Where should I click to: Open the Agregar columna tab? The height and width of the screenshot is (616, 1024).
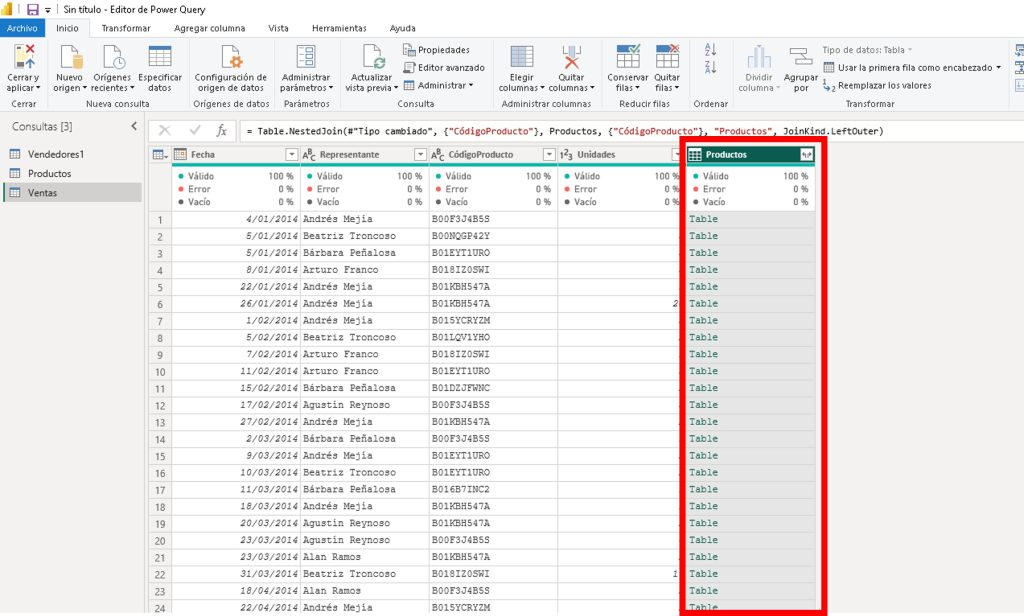click(x=209, y=28)
